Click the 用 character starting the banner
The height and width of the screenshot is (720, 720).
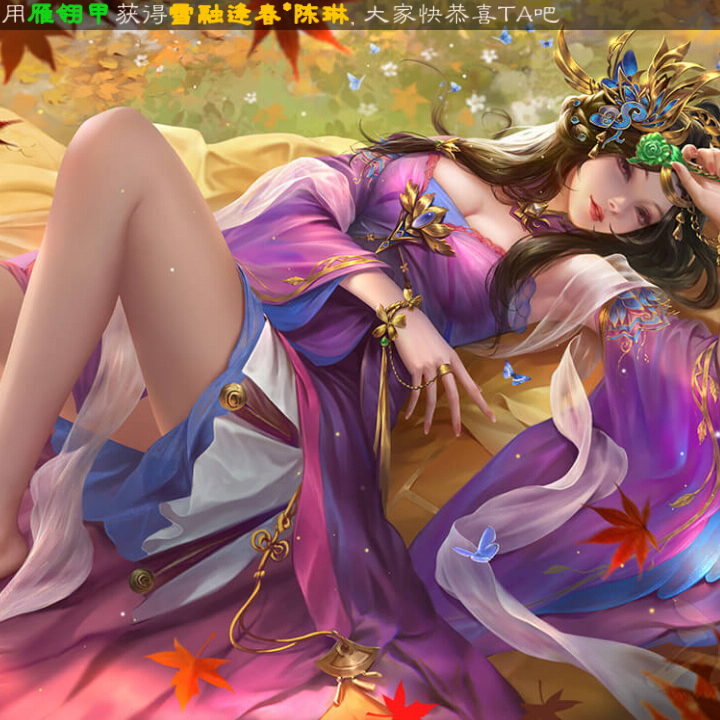12,14
